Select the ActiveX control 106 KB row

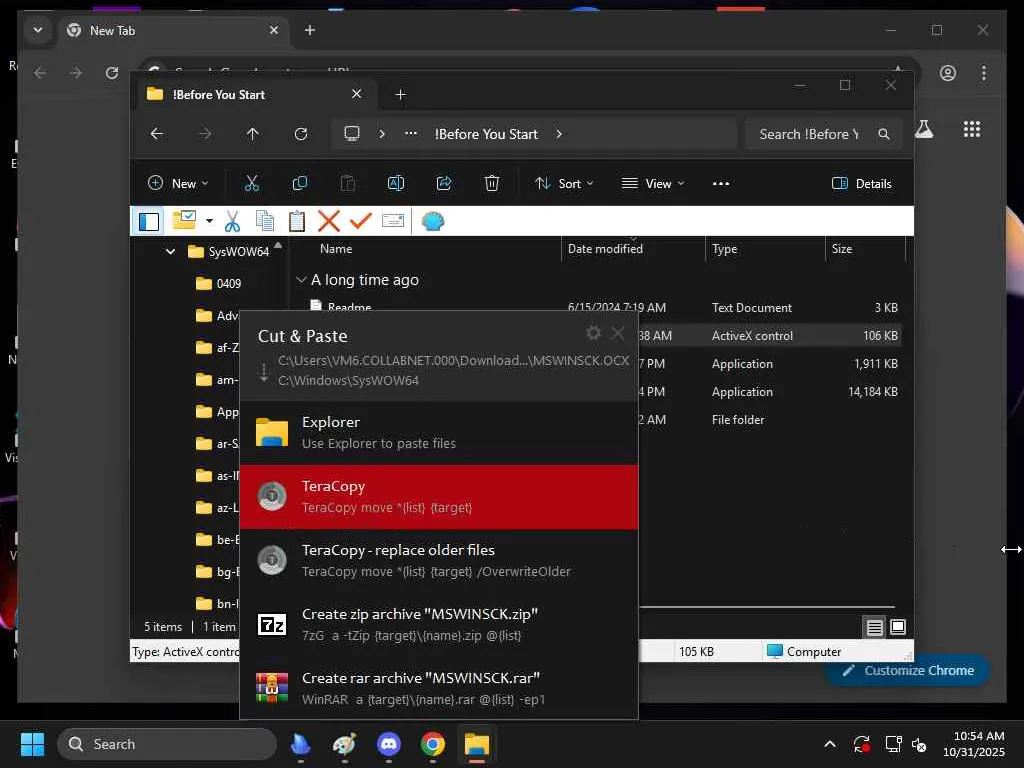(769, 336)
